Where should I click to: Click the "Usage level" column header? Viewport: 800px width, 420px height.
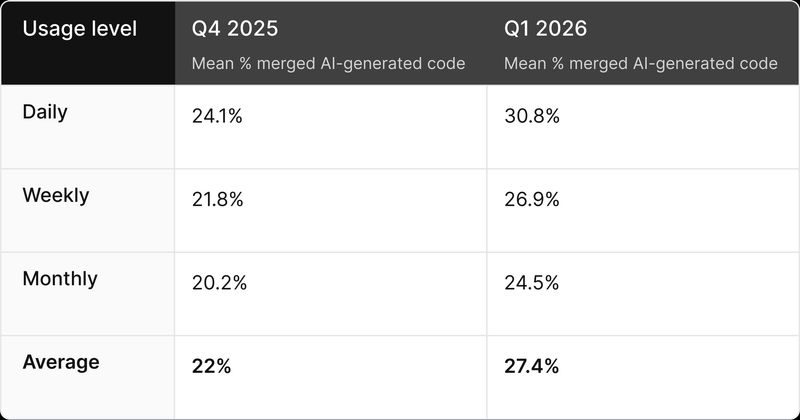tap(79, 28)
